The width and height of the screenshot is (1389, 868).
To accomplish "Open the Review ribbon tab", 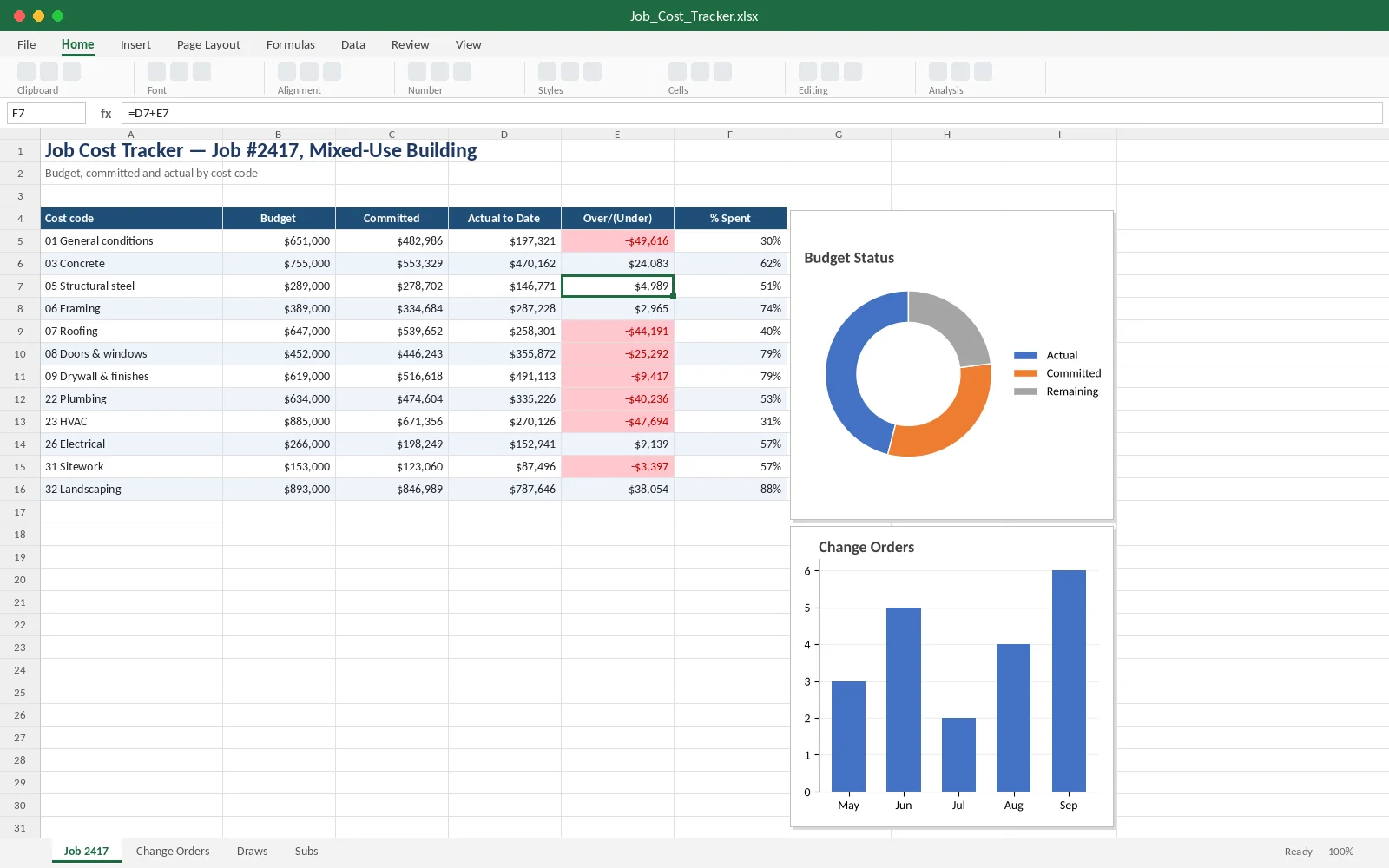I will pyautogui.click(x=411, y=44).
